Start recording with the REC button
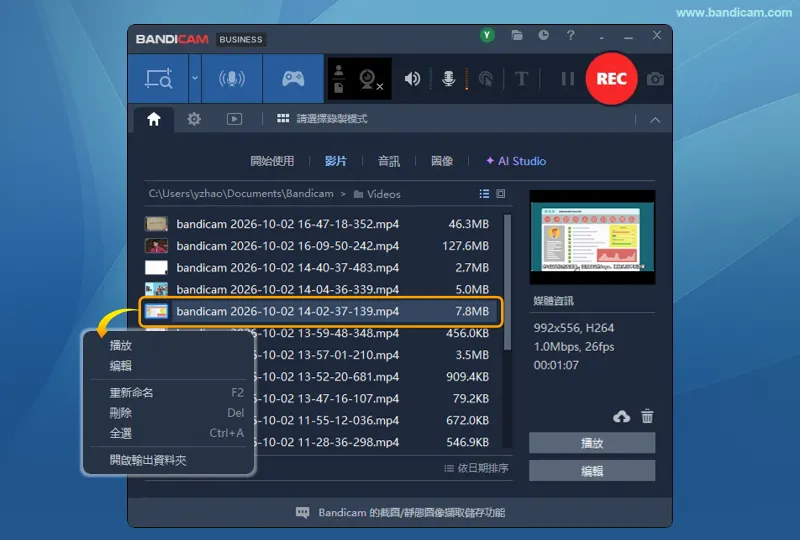The width and height of the screenshot is (800, 540). 611,79
